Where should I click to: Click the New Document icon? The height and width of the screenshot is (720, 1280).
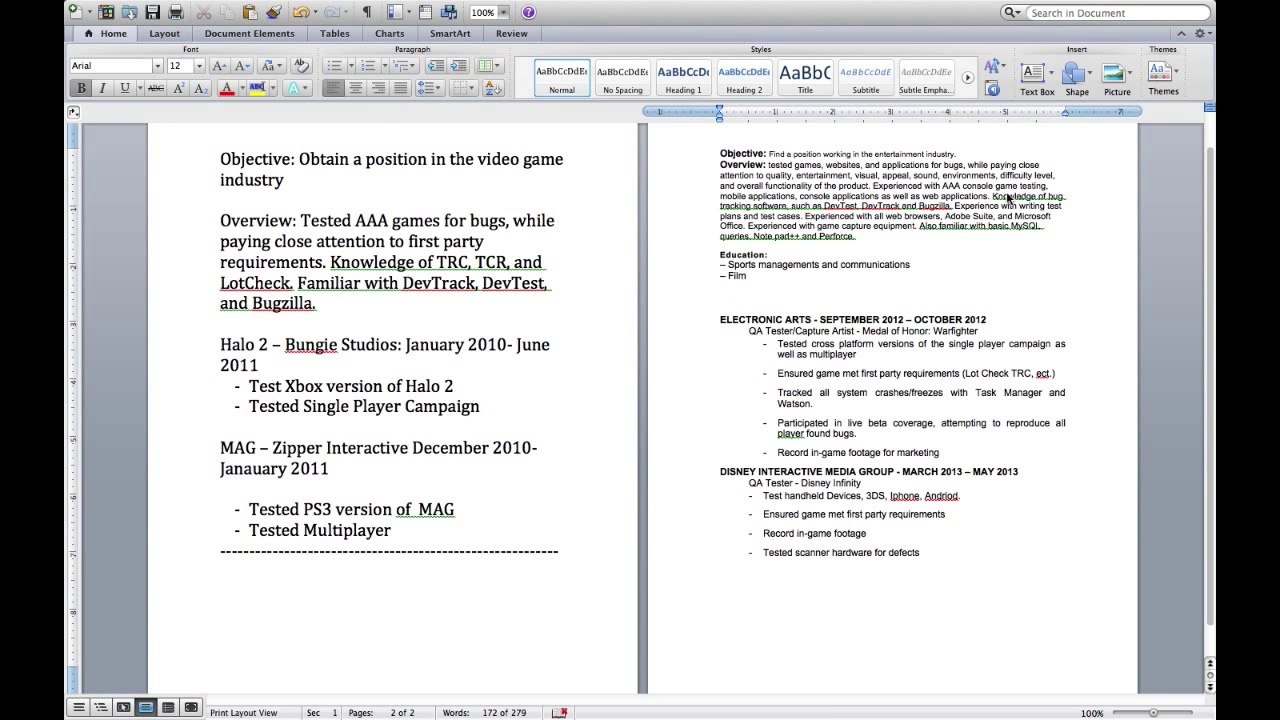pos(76,12)
